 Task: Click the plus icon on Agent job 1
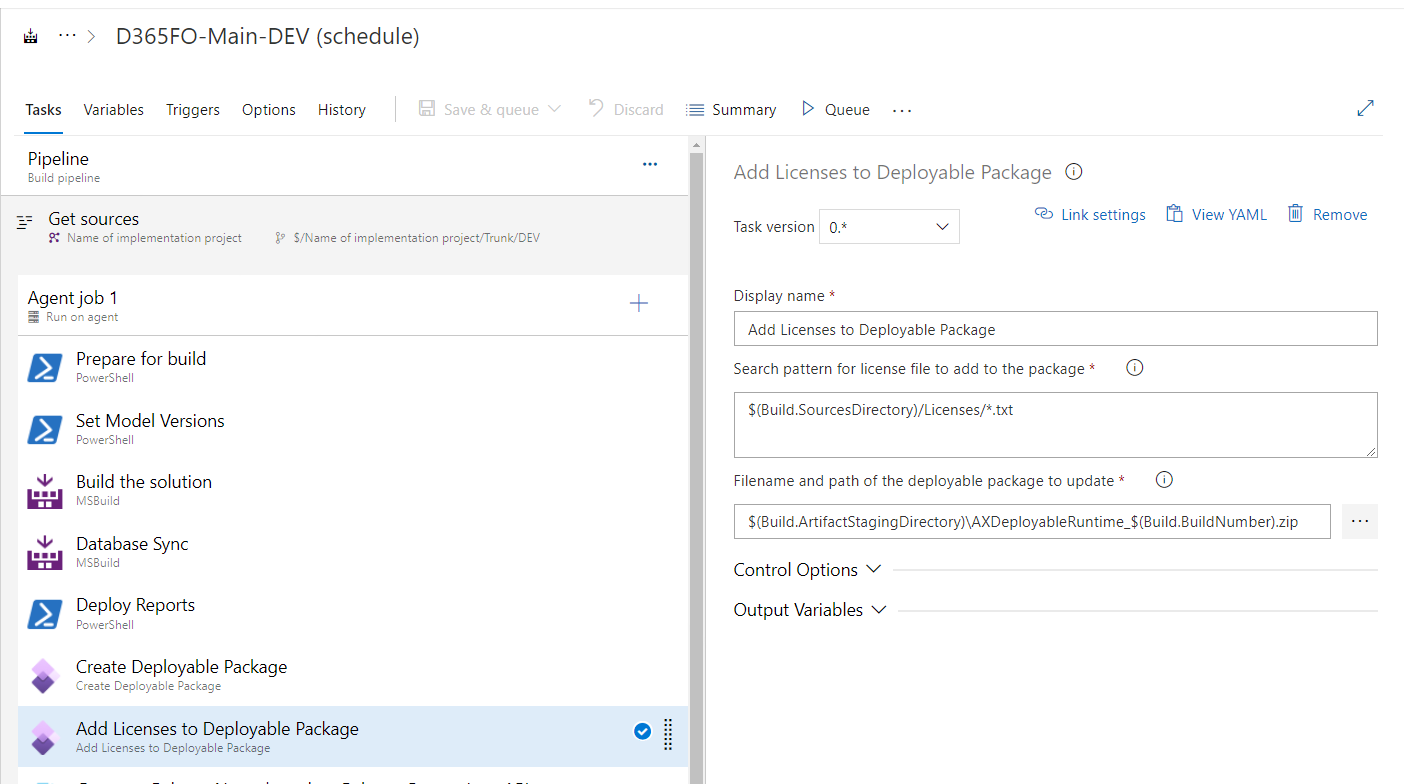638,303
